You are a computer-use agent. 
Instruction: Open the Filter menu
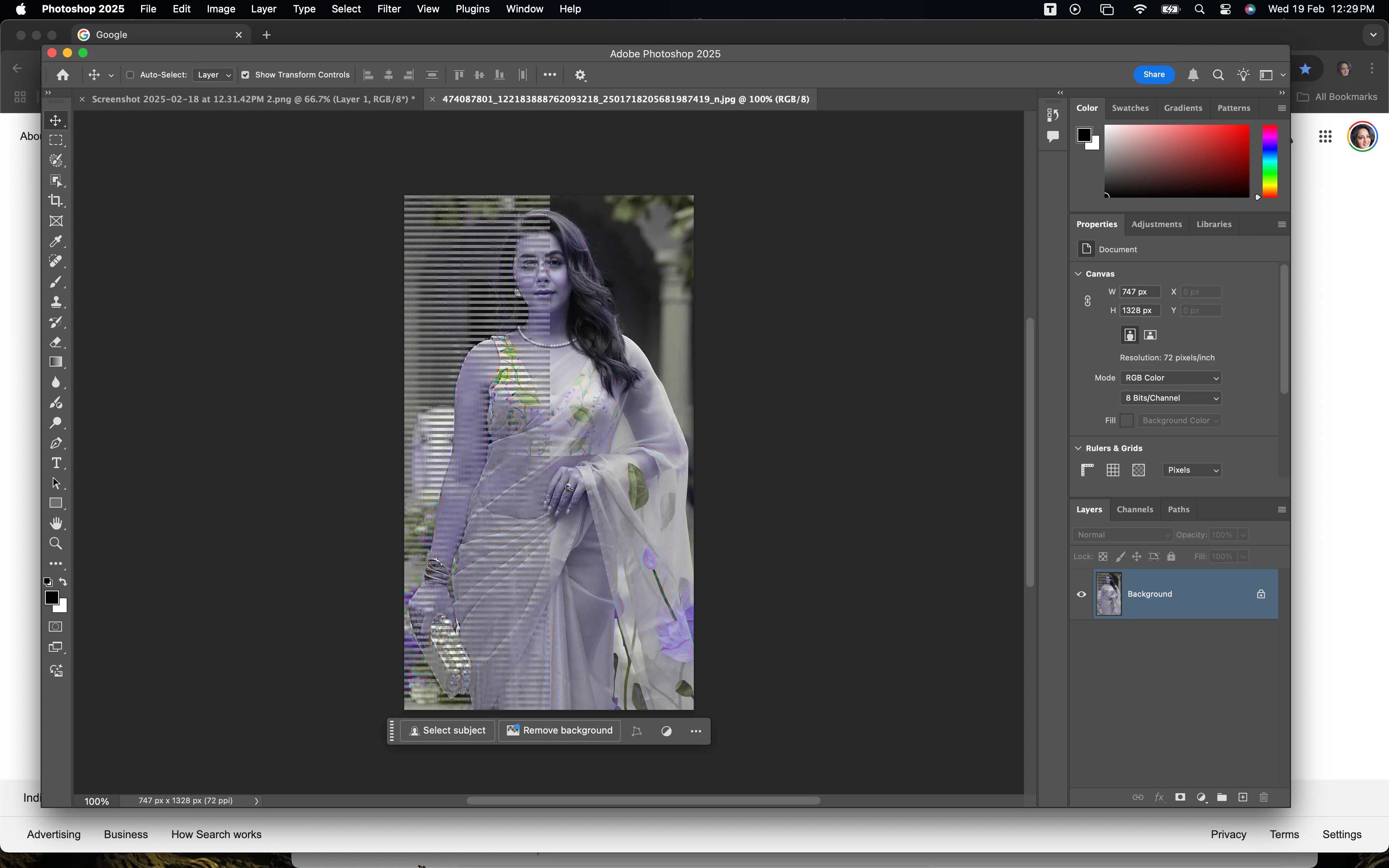click(x=389, y=9)
